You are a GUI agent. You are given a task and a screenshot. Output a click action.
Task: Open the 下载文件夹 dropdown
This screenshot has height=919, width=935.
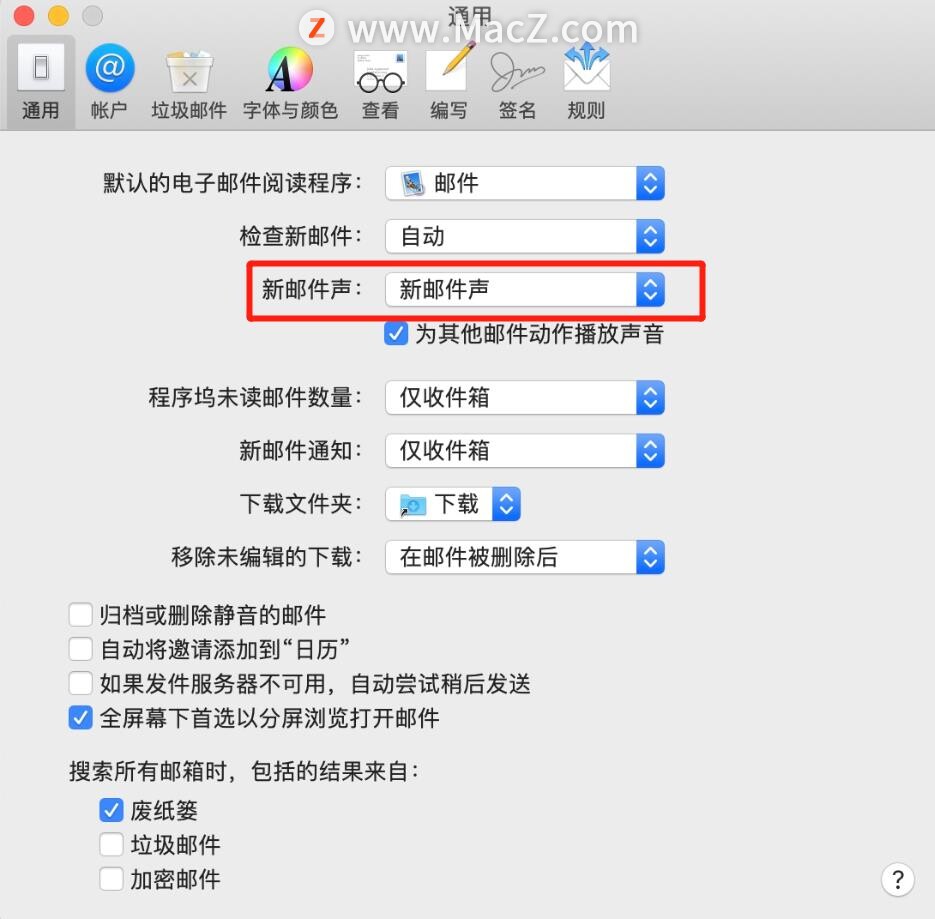point(453,504)
